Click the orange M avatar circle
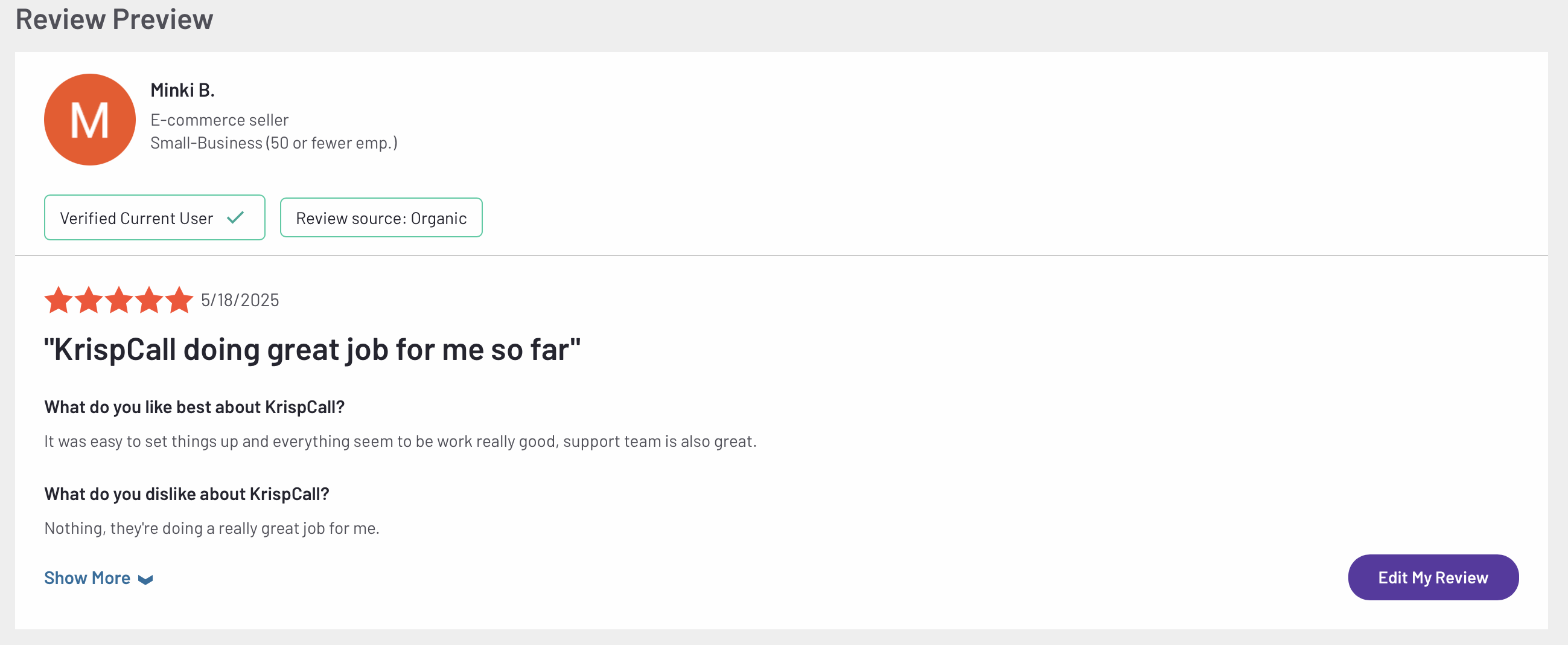 point(89,120)
